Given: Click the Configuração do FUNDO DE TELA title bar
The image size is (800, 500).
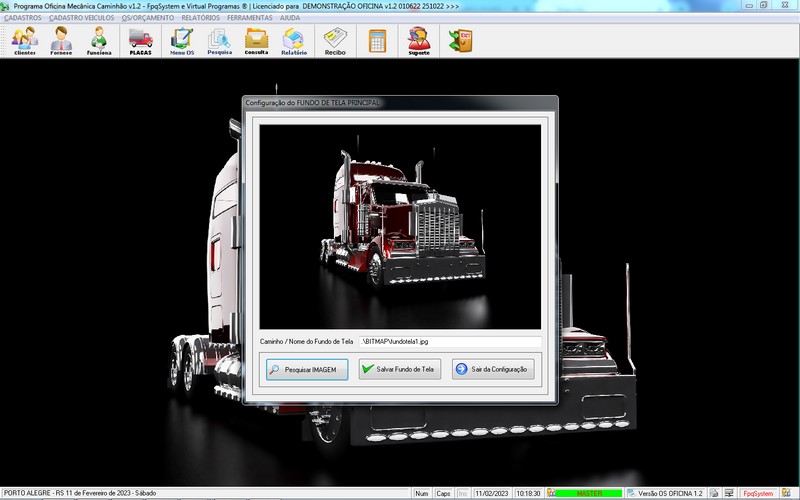Looking at the screenshot, I should (400, 103).
